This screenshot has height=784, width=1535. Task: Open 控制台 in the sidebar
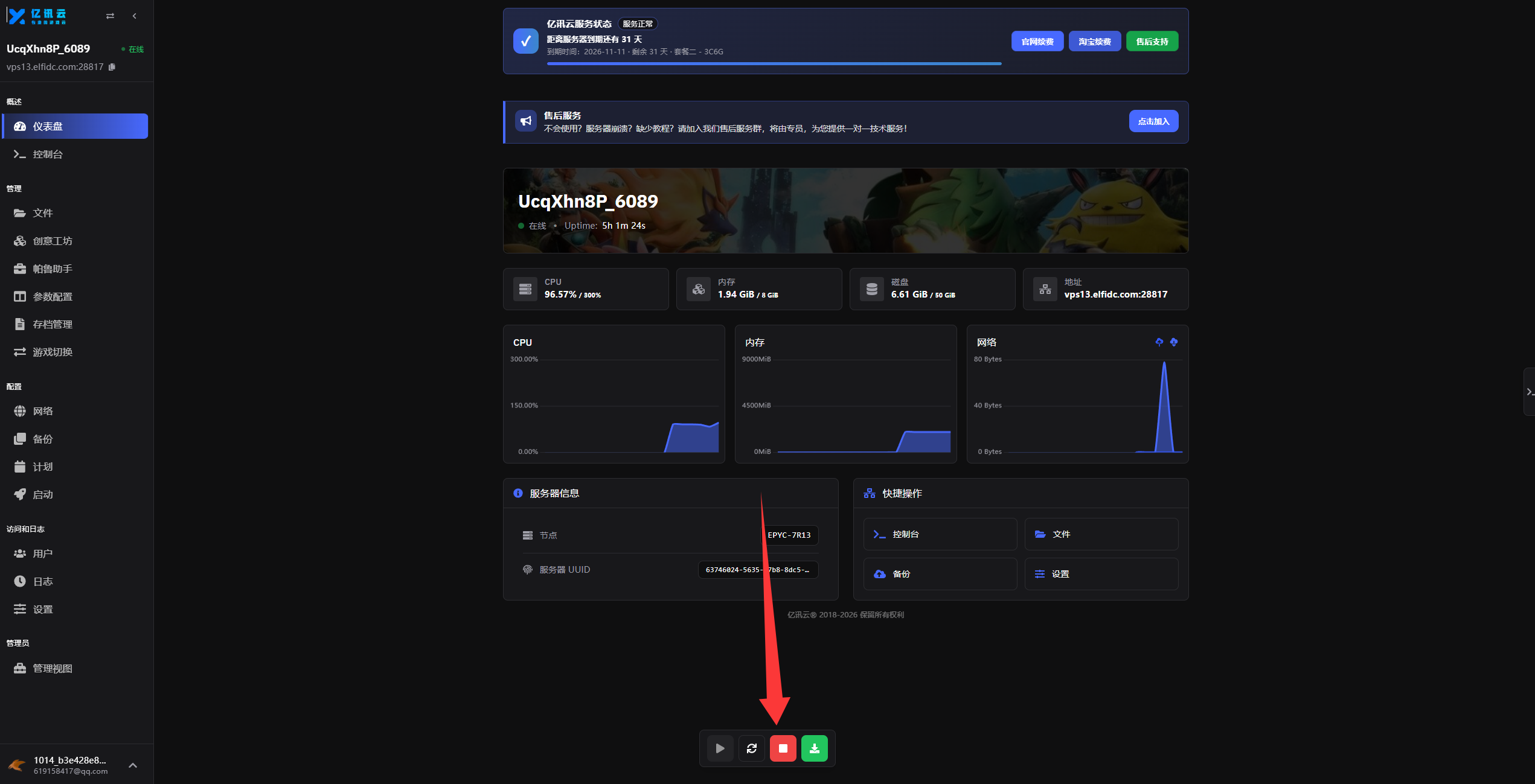(75, 154)
